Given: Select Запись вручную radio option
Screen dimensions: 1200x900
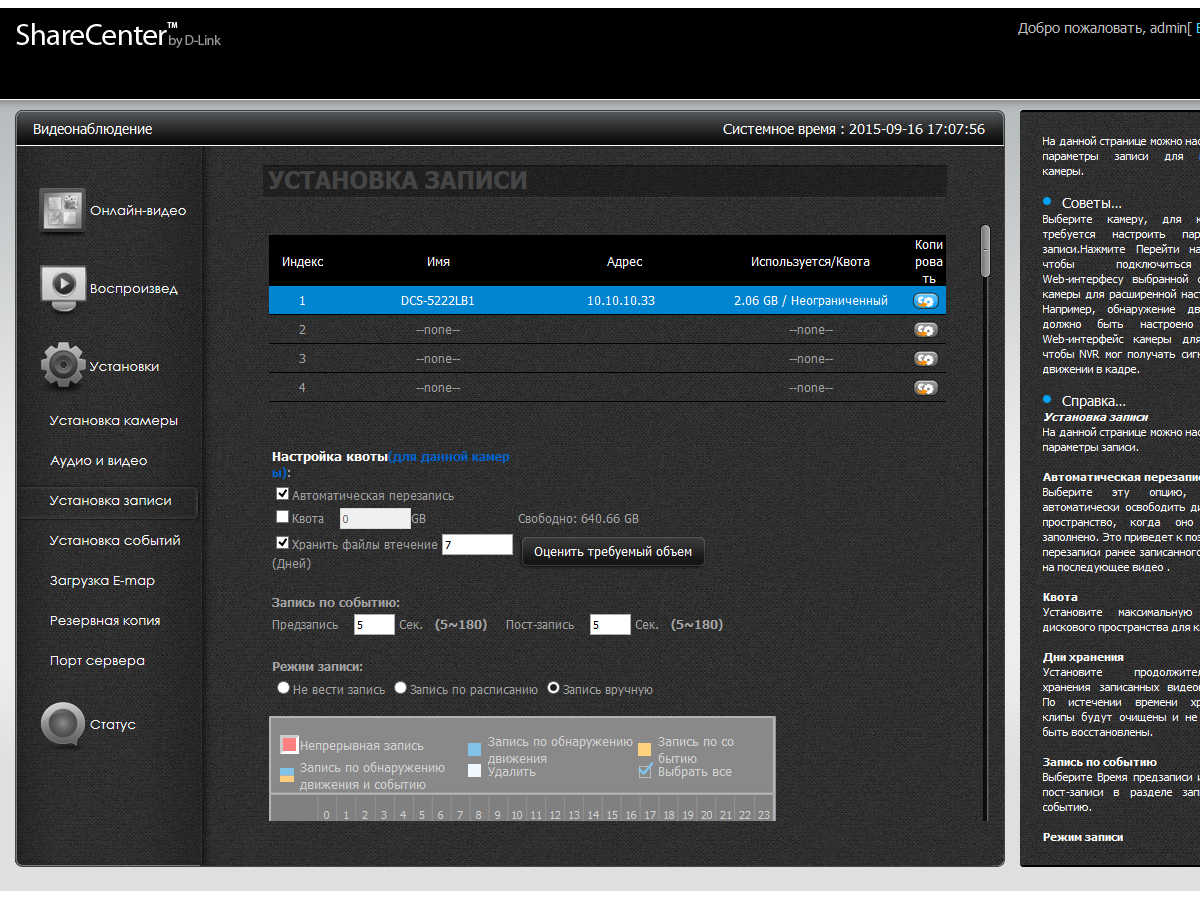Looking at the screenshot, I should (553, 688).
